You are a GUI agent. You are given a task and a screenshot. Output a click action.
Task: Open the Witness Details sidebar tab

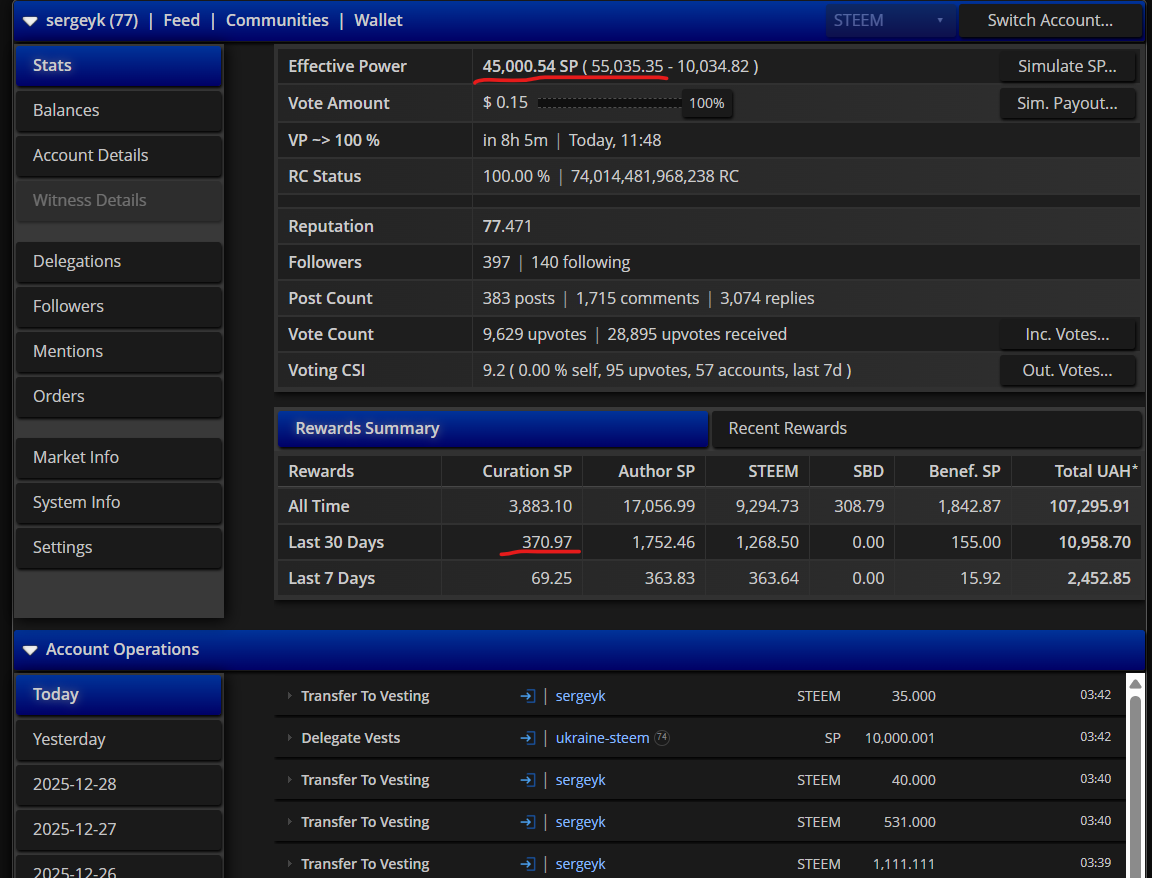click(119, 200)
